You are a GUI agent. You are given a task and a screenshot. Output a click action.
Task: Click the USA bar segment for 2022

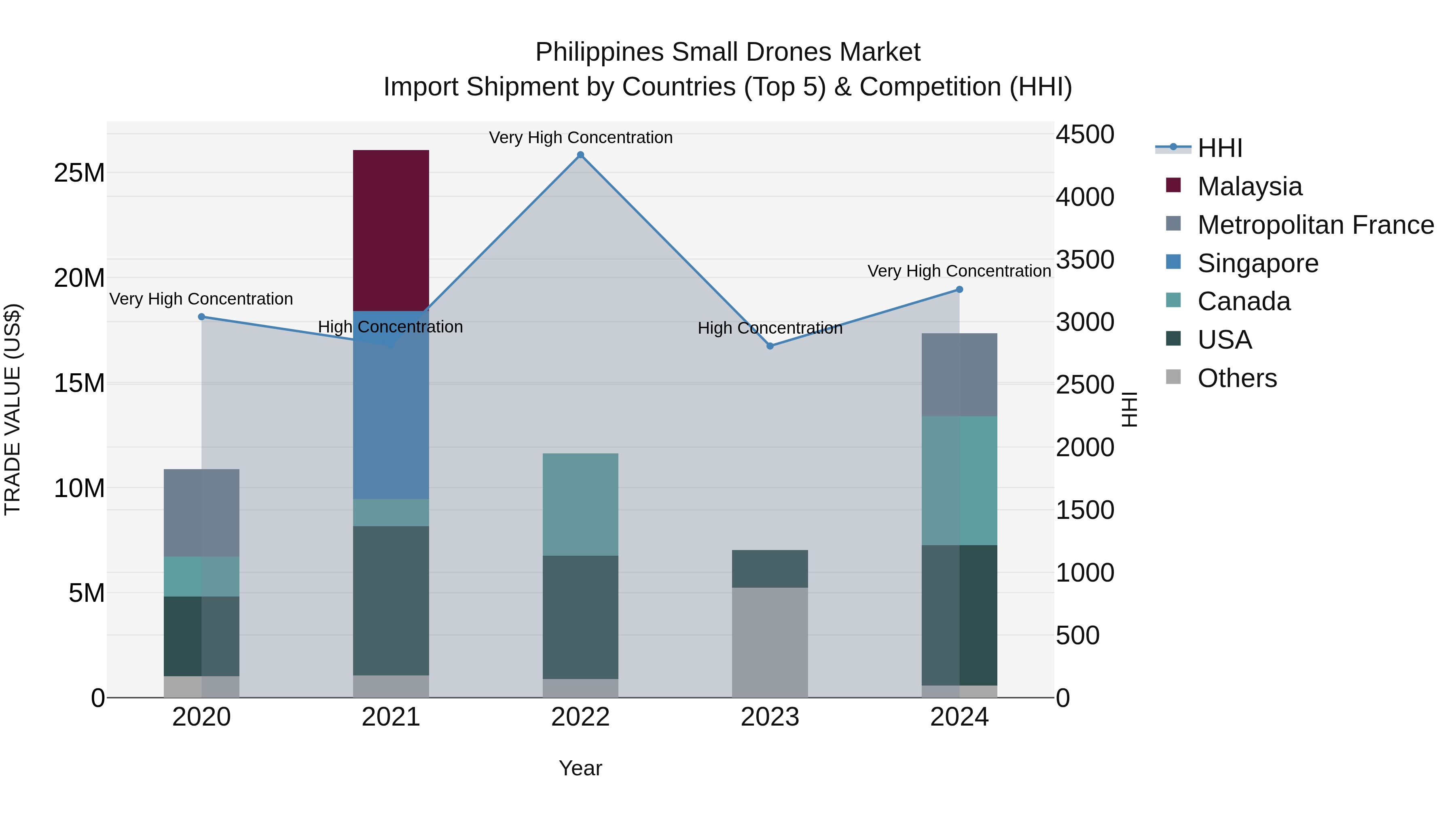580,618
